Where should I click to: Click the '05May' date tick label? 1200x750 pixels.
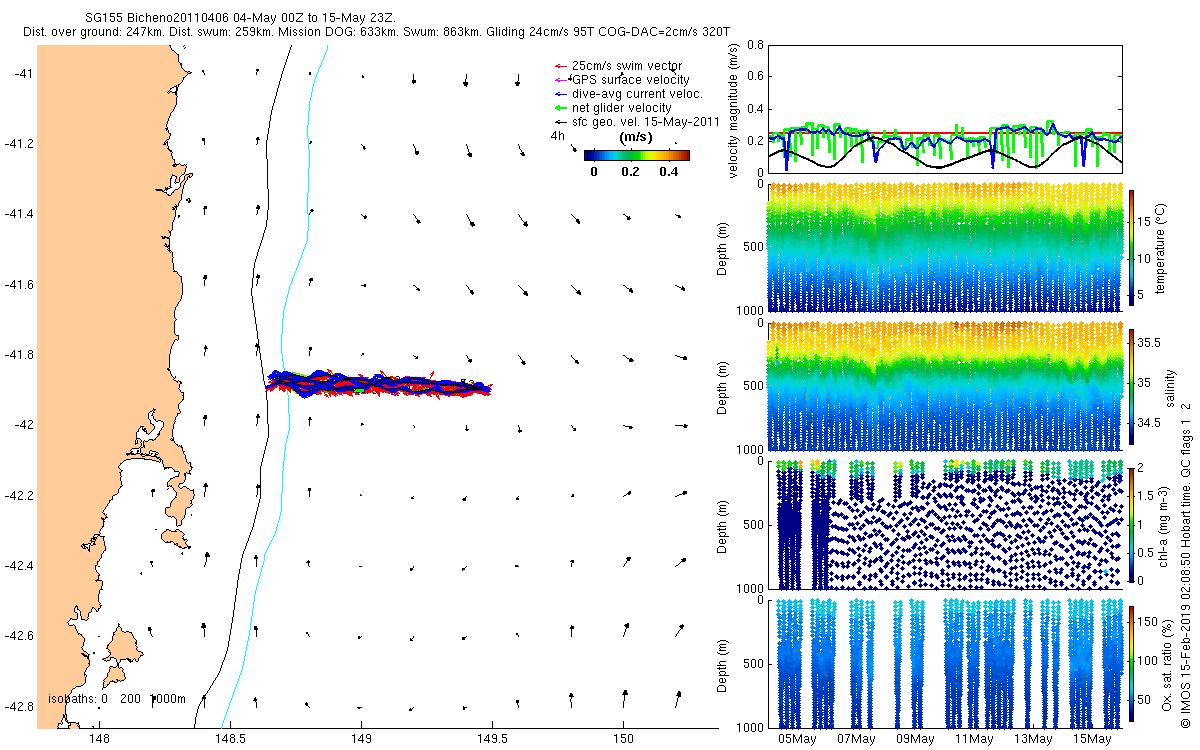pyautogui.click(x=797, y=740)
